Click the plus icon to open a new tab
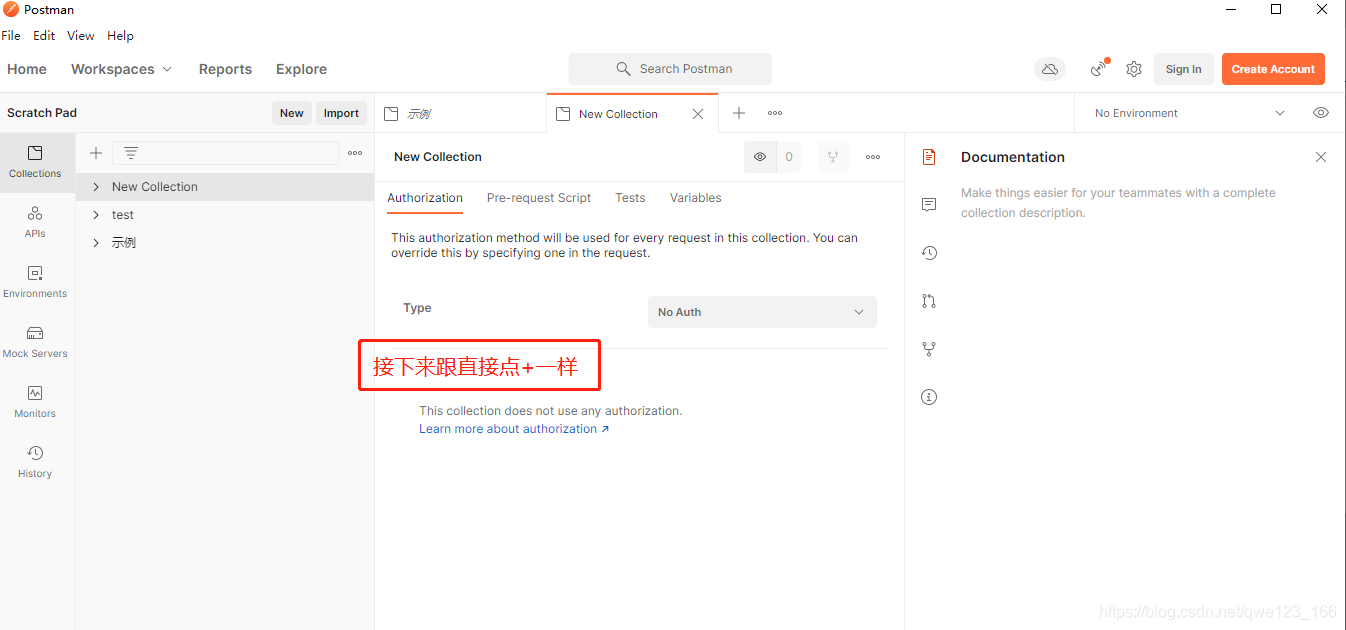This screenshot has width=1346, height=630. coord(739,113)
